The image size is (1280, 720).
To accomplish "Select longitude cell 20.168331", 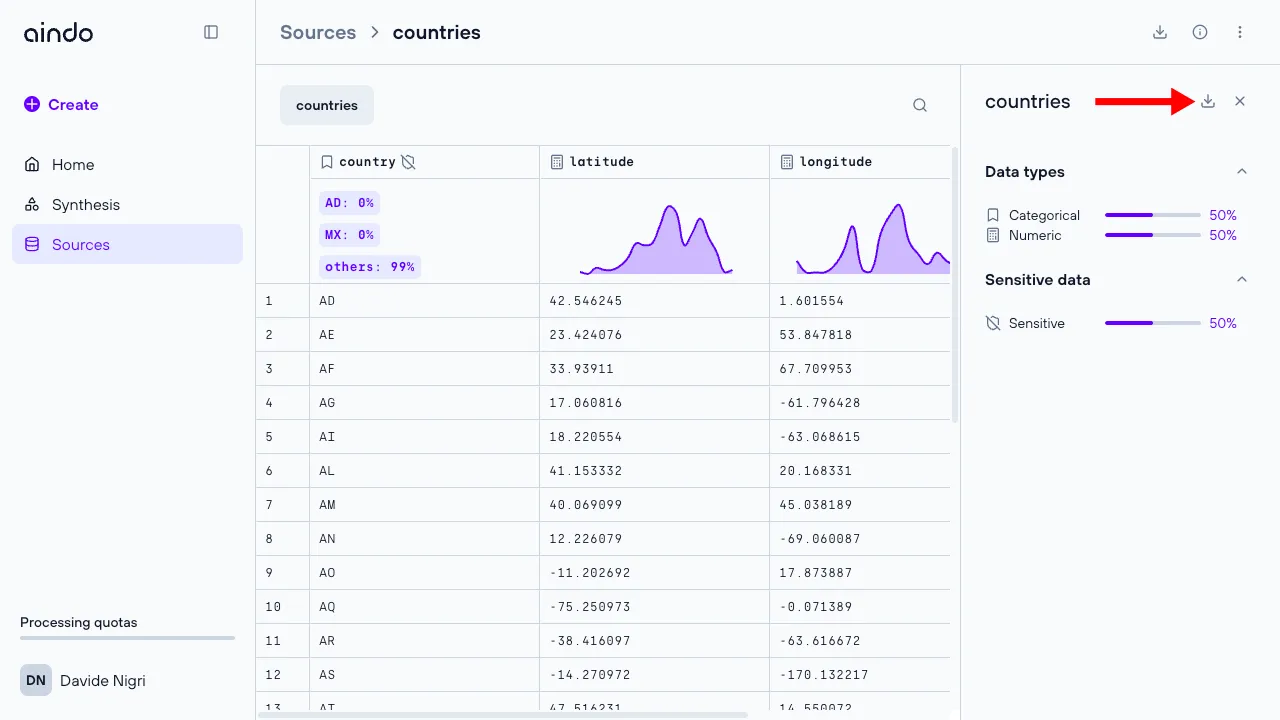I will pos(860,471).
